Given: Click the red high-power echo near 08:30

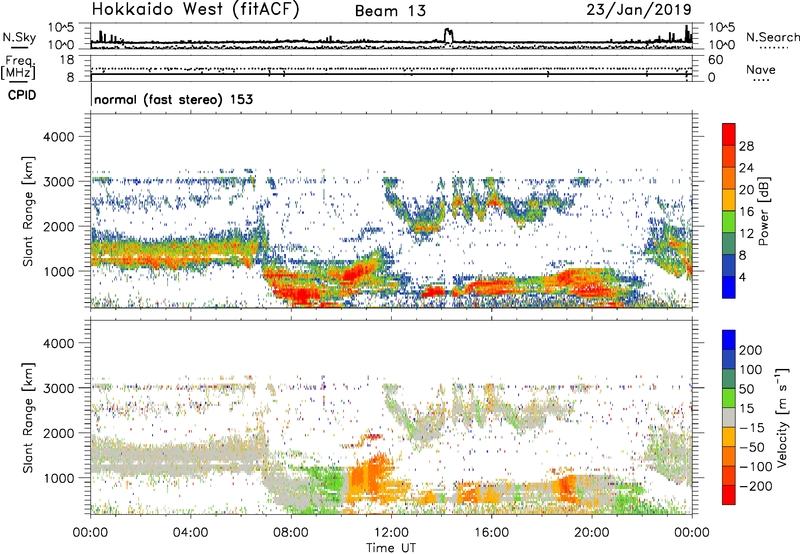Looking at the screenshot, I should click(x=301, y=295).
